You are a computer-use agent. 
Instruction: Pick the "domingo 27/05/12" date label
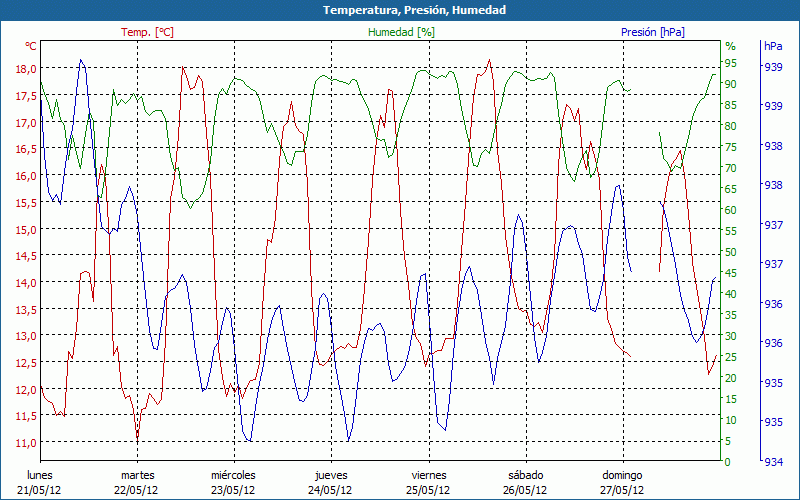622,482
